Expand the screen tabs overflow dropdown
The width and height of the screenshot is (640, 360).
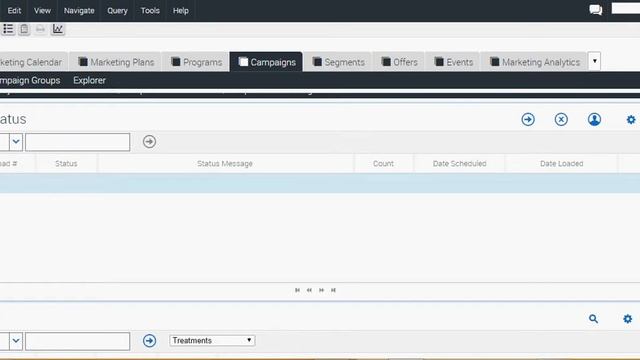pos(594,61)
